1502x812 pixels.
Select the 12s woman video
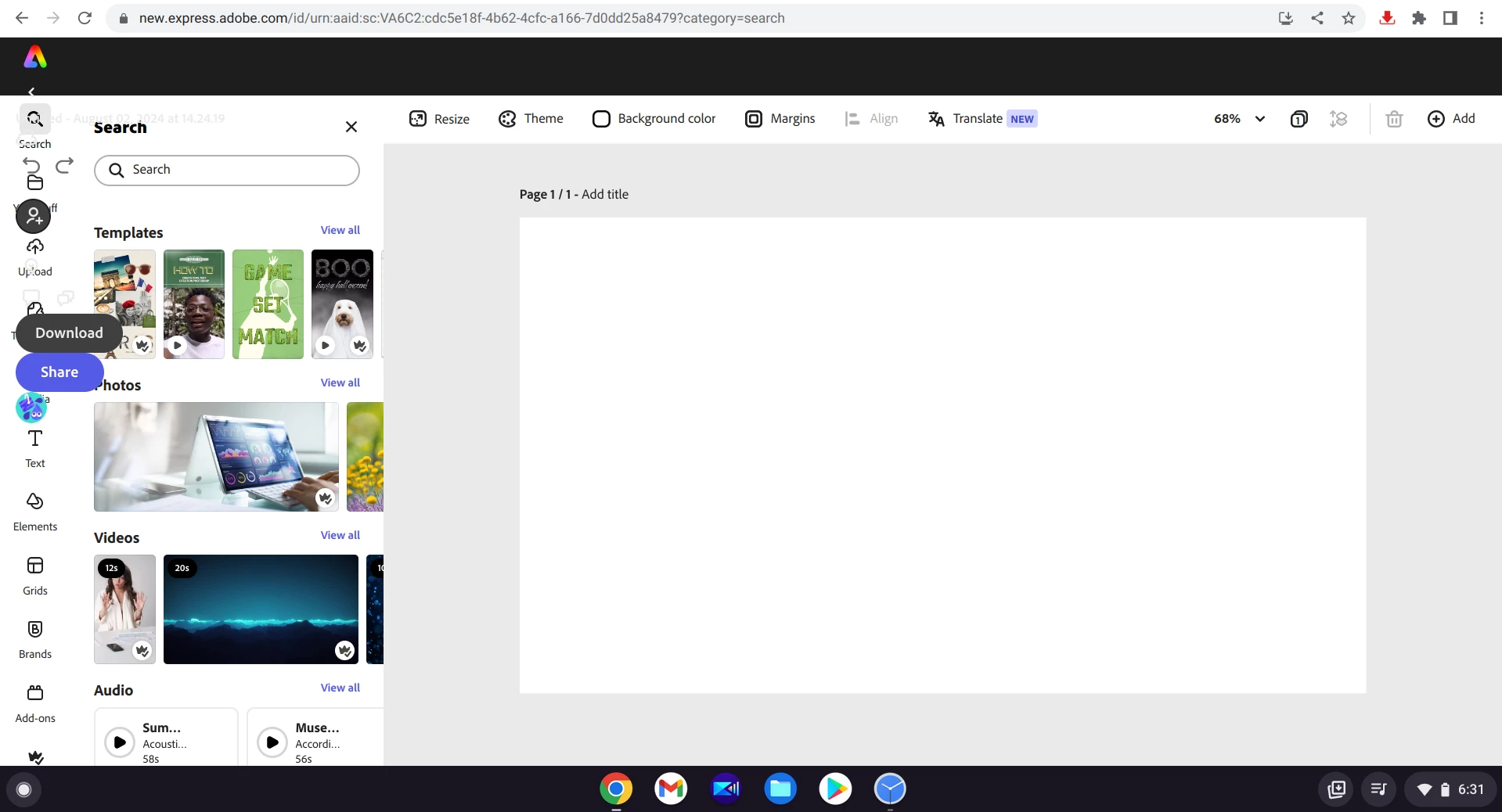pos(124,609)
